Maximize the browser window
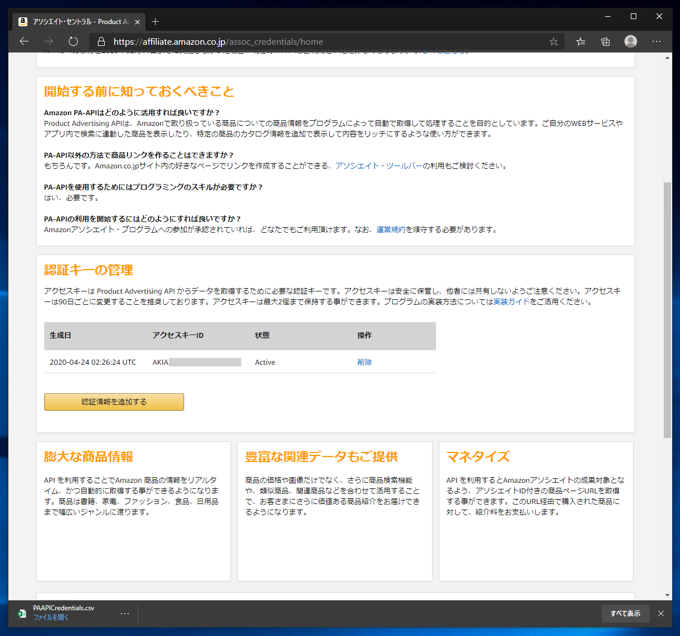This screenshot has width=680, height=636. point(634,16)
